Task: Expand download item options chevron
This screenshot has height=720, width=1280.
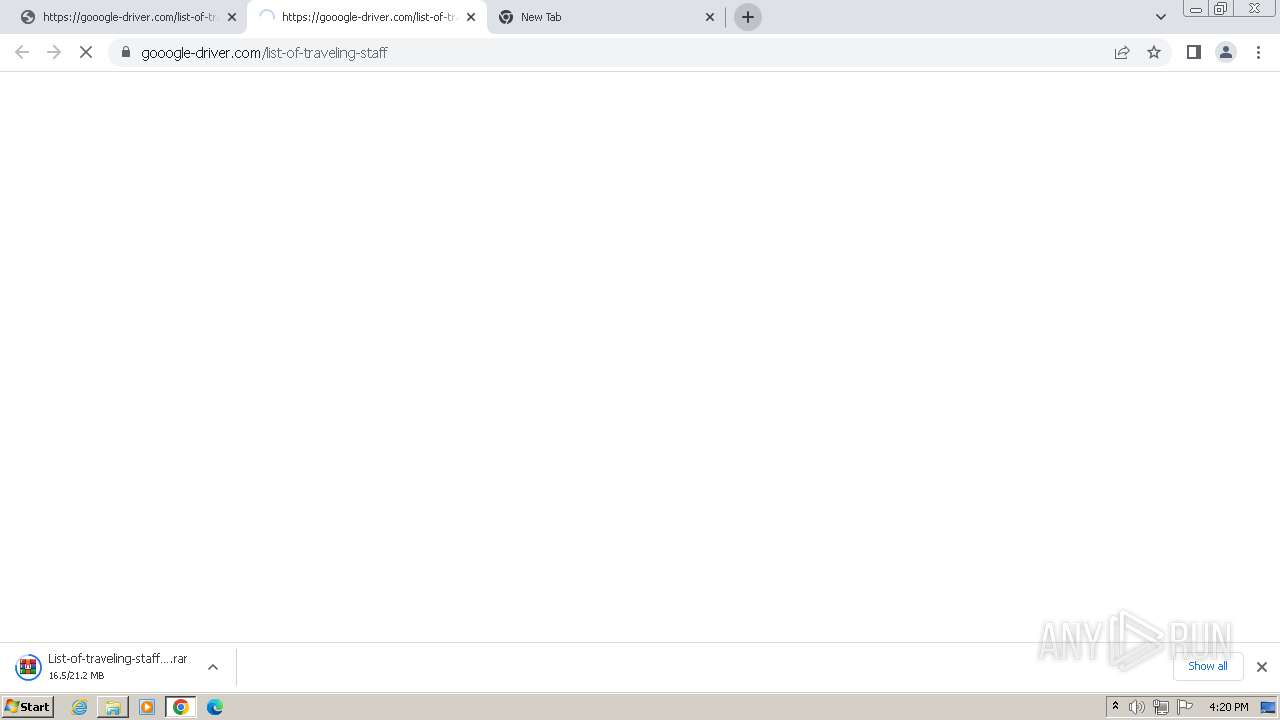Action: point(213,667)
